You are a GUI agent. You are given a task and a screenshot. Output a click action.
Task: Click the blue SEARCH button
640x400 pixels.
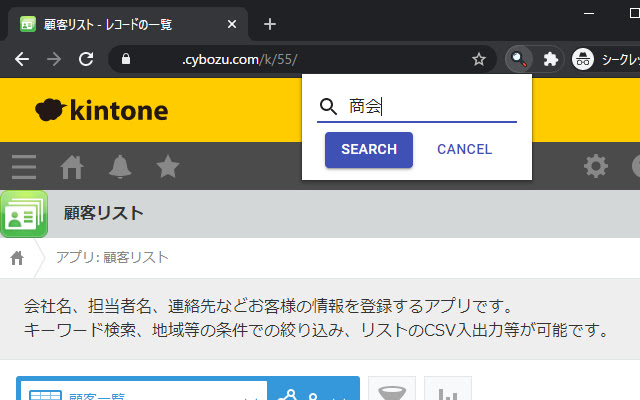[x=369, y=149]
